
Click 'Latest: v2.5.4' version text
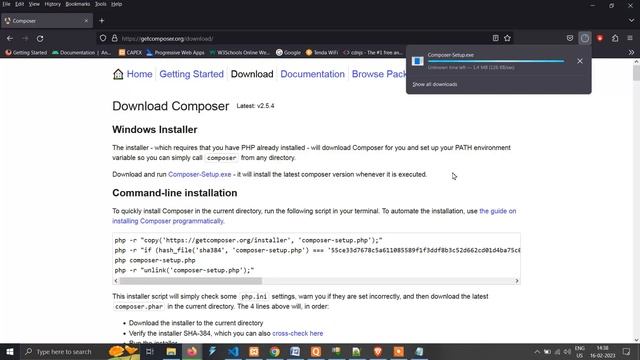pos(256,106)
